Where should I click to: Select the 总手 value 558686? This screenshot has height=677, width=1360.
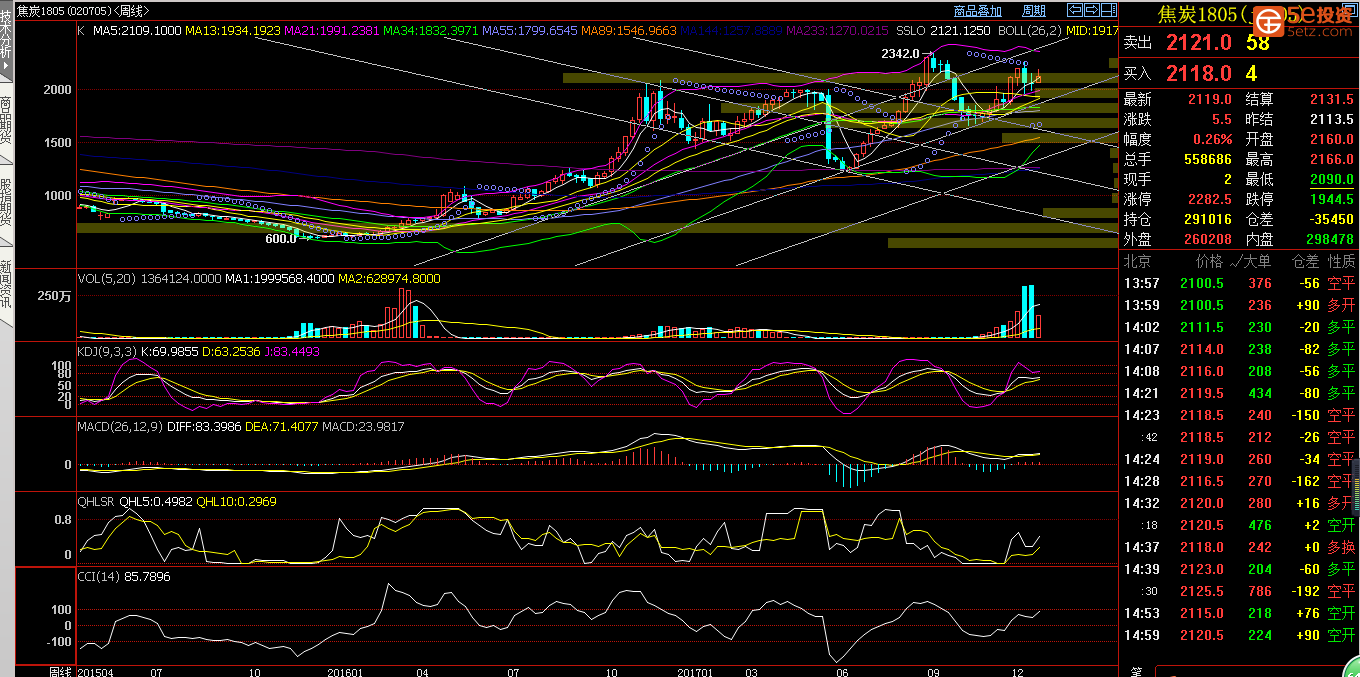(x=1207, y=159)
